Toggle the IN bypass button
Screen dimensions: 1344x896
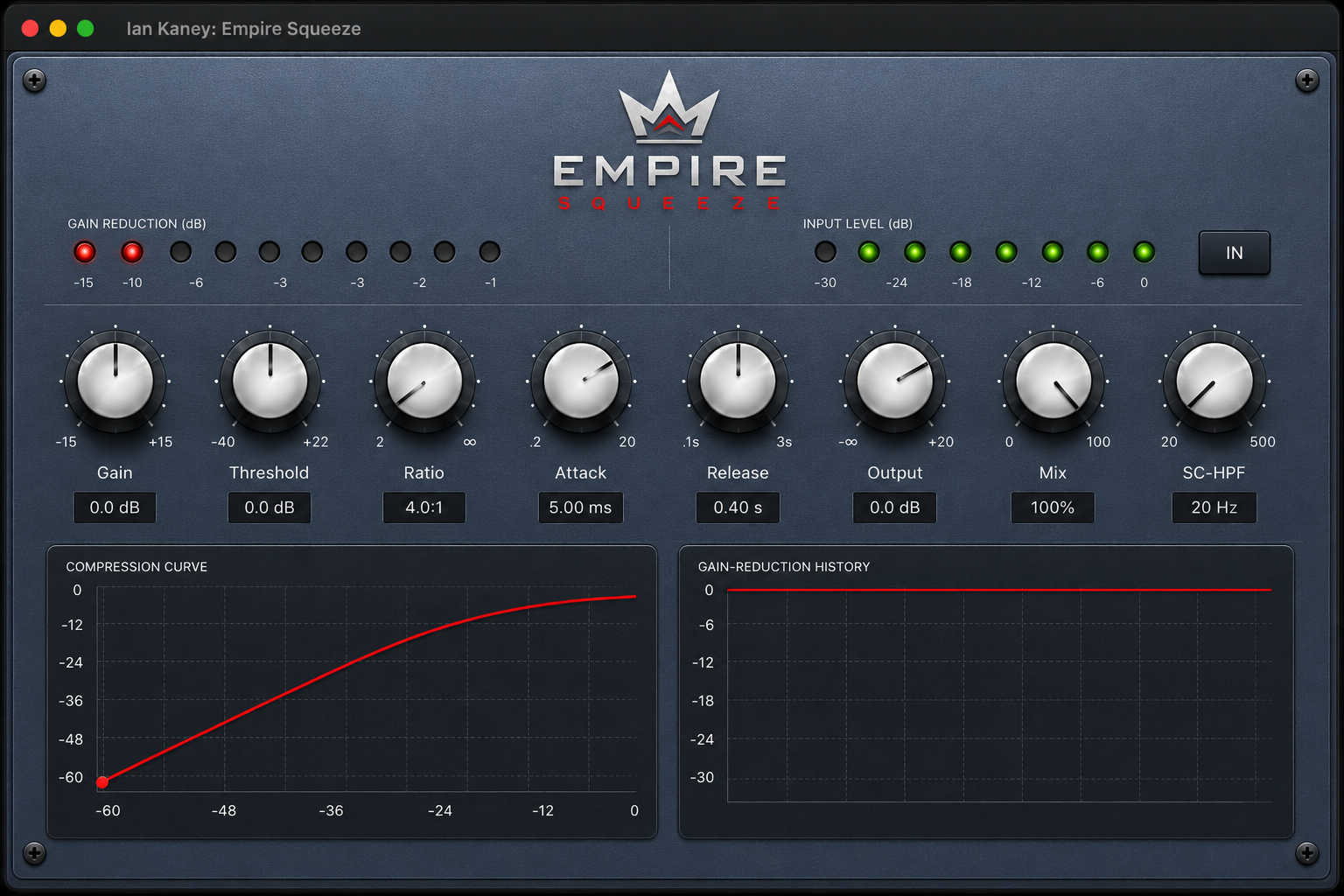pyautogui.click(x=1234, y=253)
